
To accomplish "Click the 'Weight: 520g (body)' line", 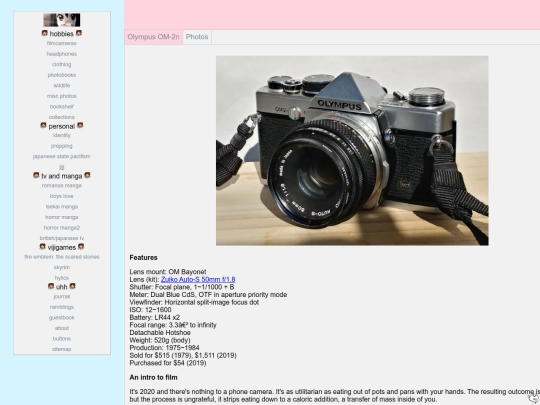I will [160, 340].
